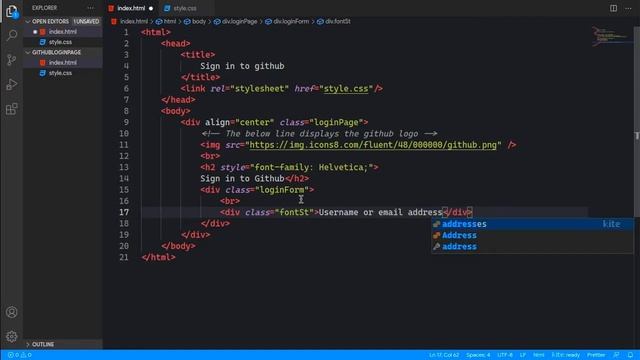Open the Search view in the activity bar
Screen dimensions: 640x360
coord(12,36)
